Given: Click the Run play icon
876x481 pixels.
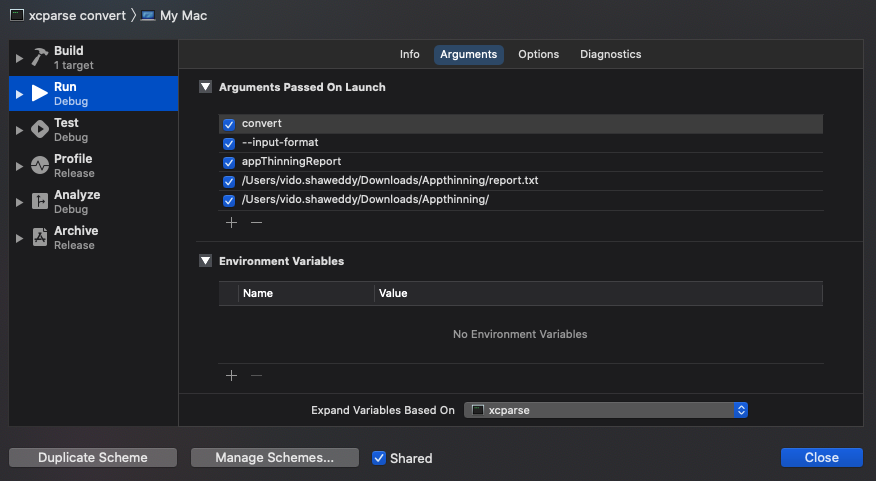Looking at the screenshot, I should coord(39,93).
